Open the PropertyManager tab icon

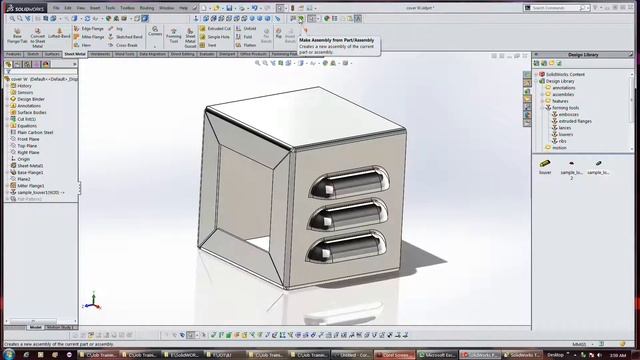tap(18, 64)
